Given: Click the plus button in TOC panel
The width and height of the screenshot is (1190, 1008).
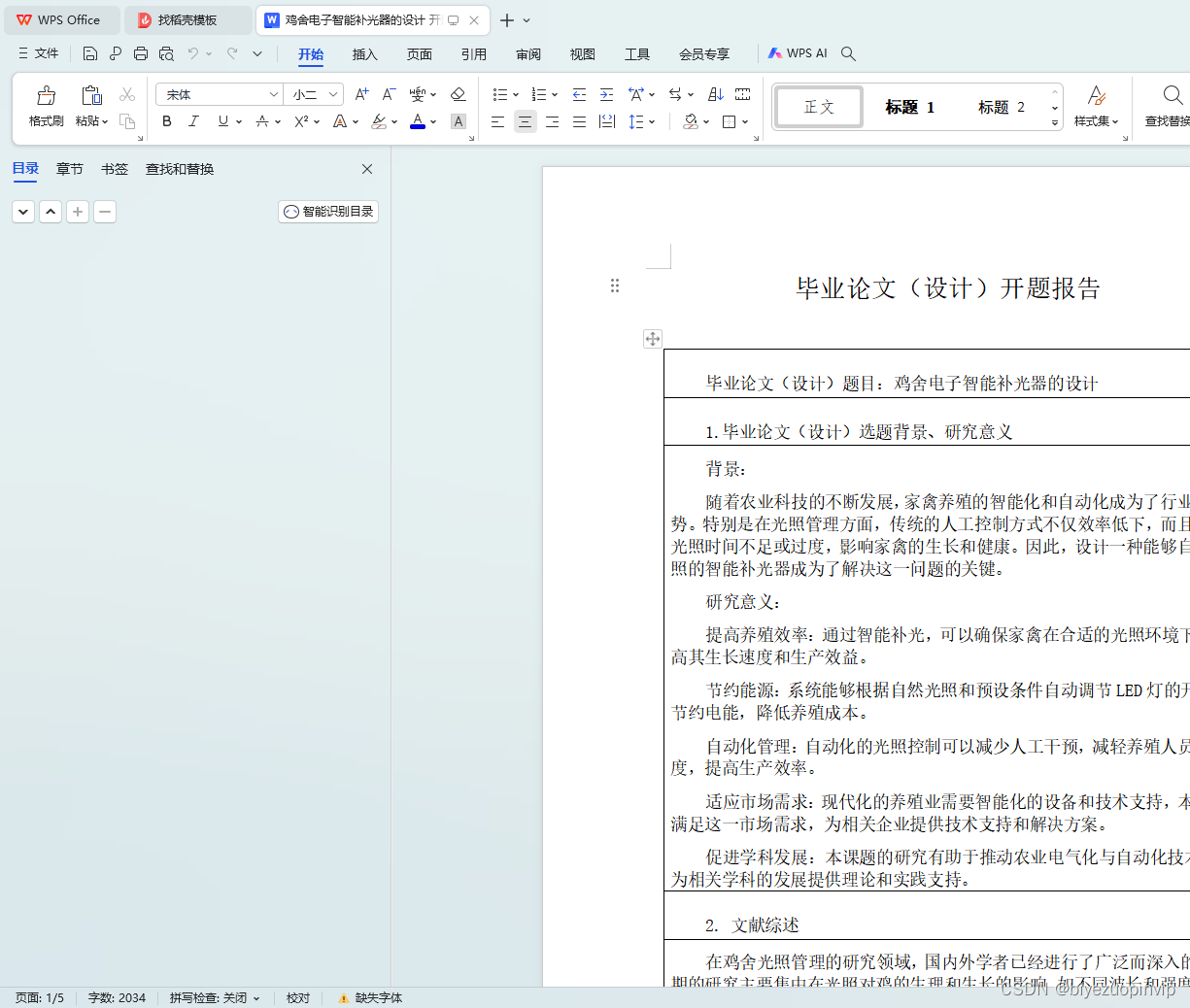Looking at the screenshot, I should pos(78,212).
